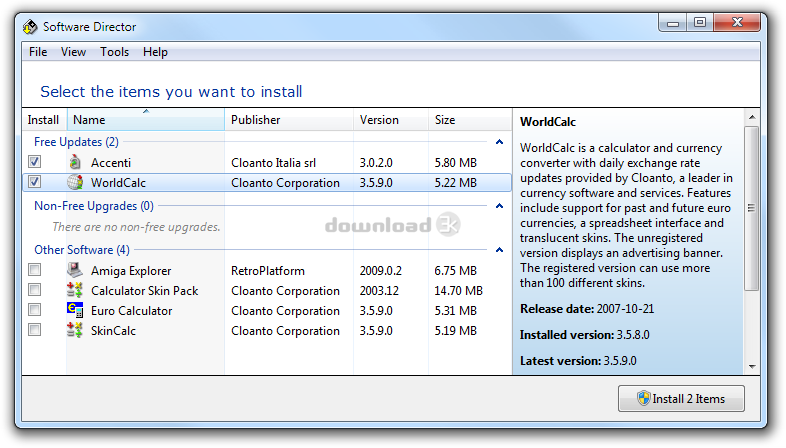Screen dimensions: 786x448
Task: Check the Amiga Explorer install checkbox
Action: click(35, 270)
